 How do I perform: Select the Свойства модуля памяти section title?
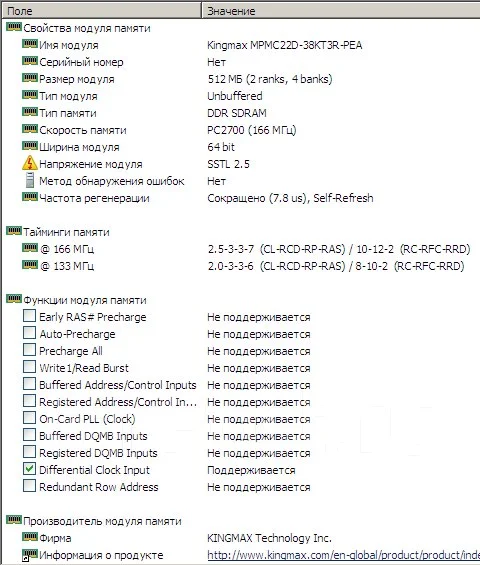87,28
